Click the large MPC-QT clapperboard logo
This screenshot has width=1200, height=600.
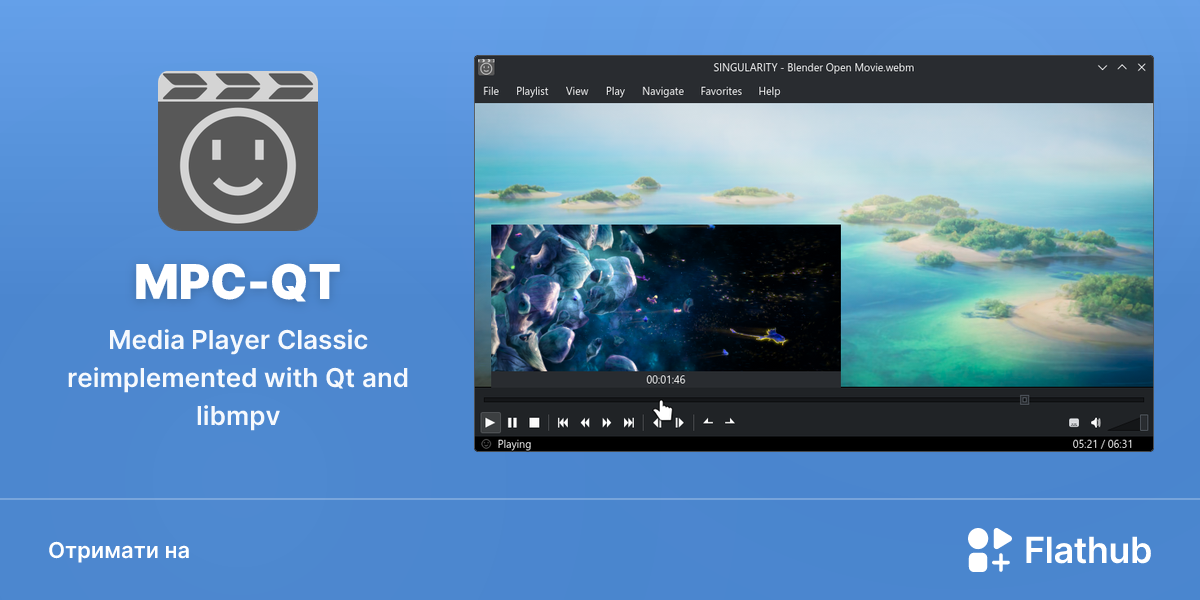(x=238, y=151)
